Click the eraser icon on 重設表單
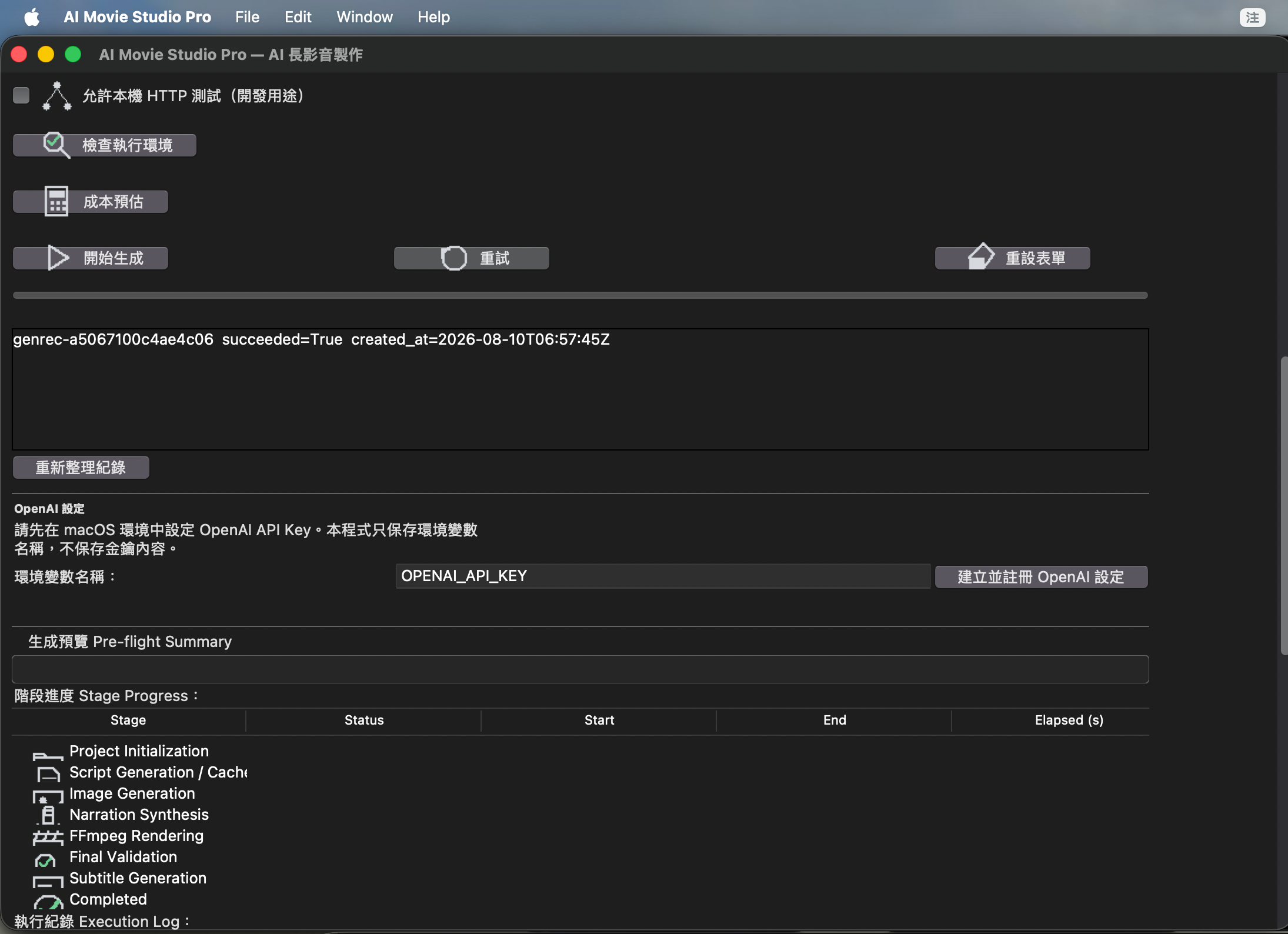This screenshot has height=934, width=1288. [x=981, y=256]
